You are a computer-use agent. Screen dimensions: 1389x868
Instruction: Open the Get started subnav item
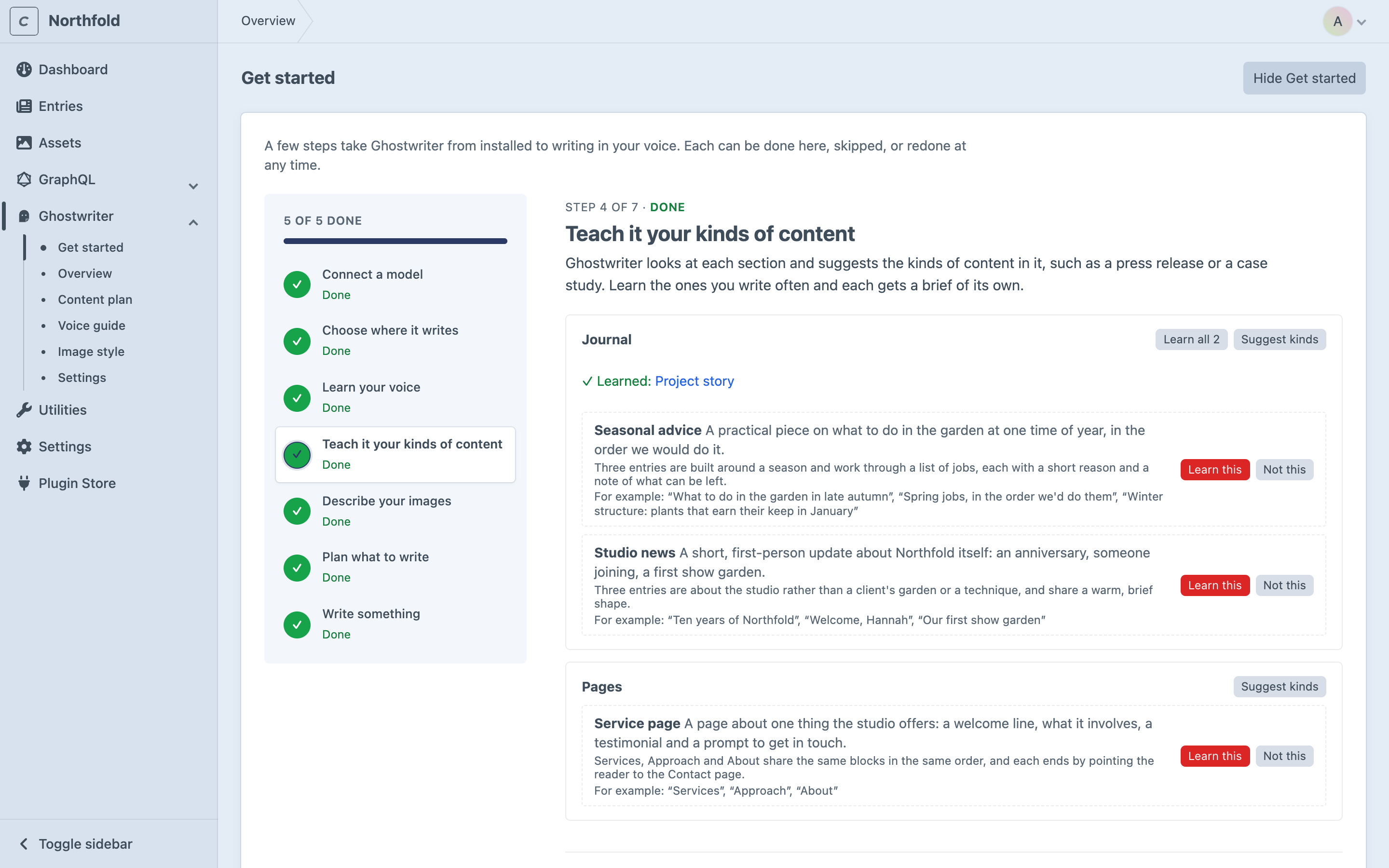(x=91, y=247)
